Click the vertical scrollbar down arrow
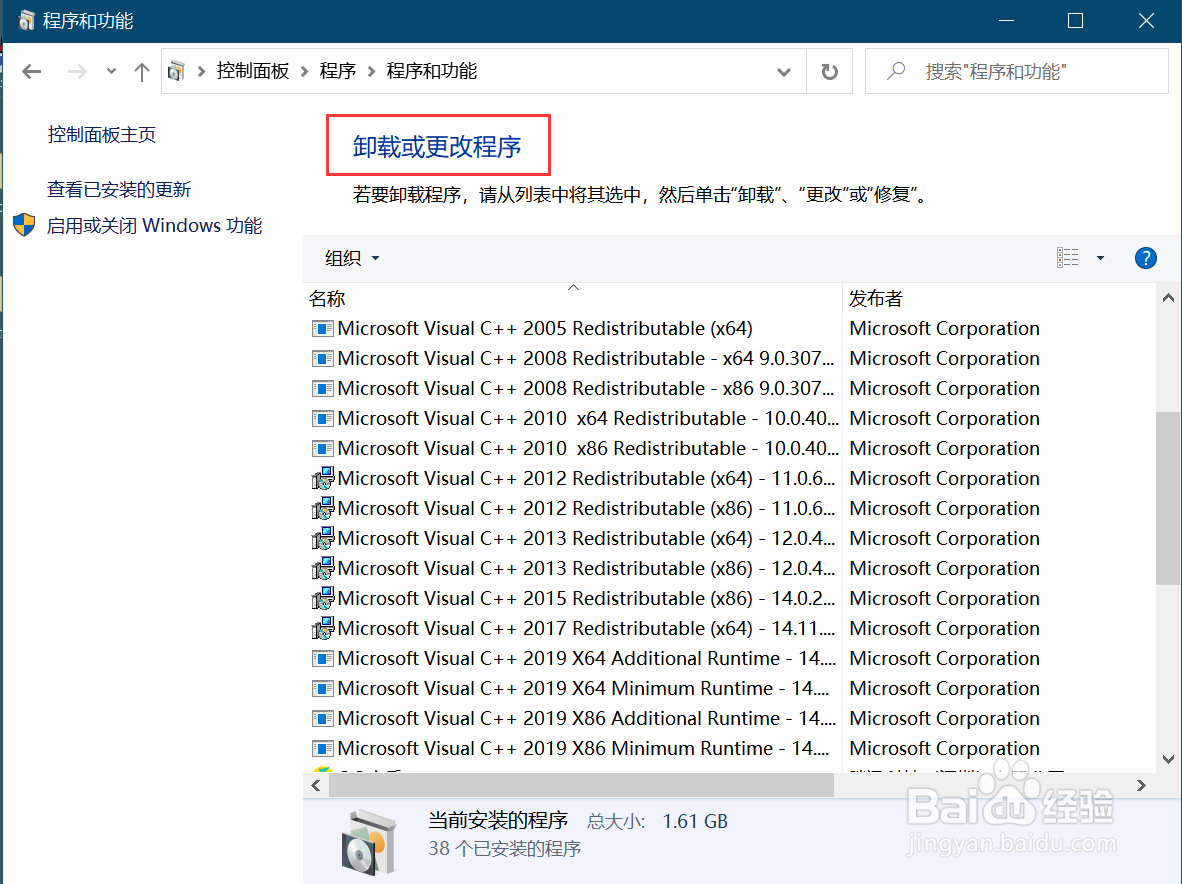The image size is (1182, 884). pyautogui.click(x=1168, y=759)
